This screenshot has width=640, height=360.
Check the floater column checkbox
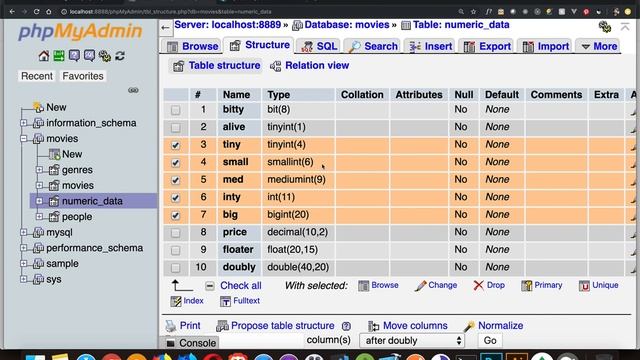click(x=176, y=250)
